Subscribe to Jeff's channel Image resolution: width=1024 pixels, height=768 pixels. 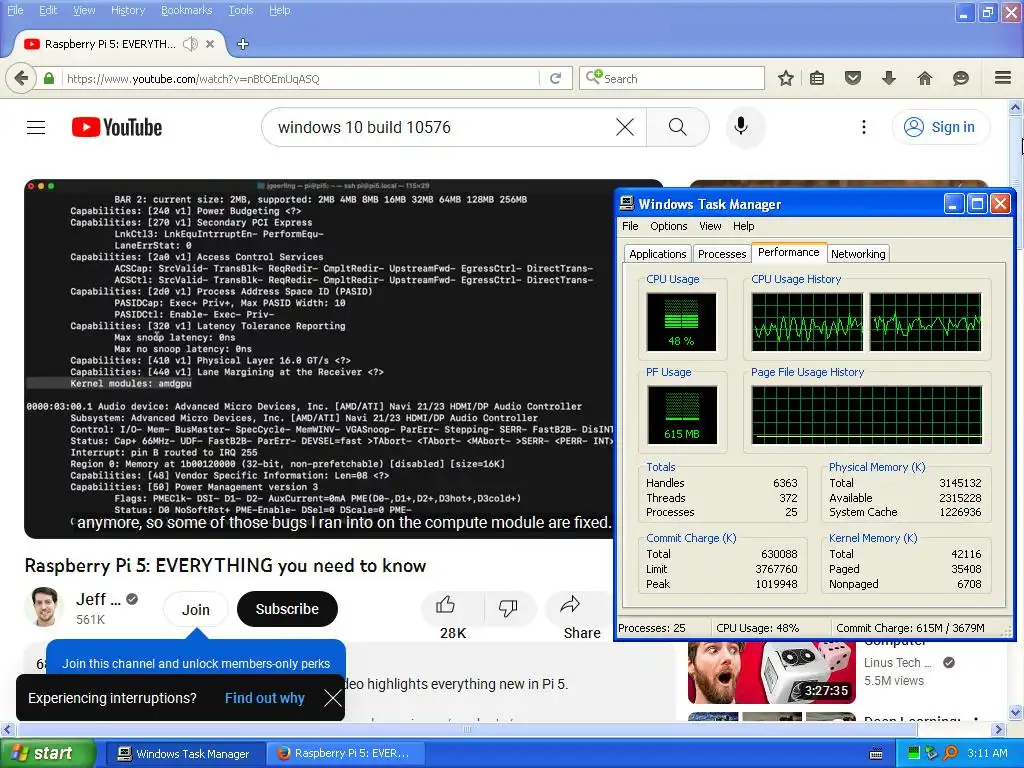(287, 609)
